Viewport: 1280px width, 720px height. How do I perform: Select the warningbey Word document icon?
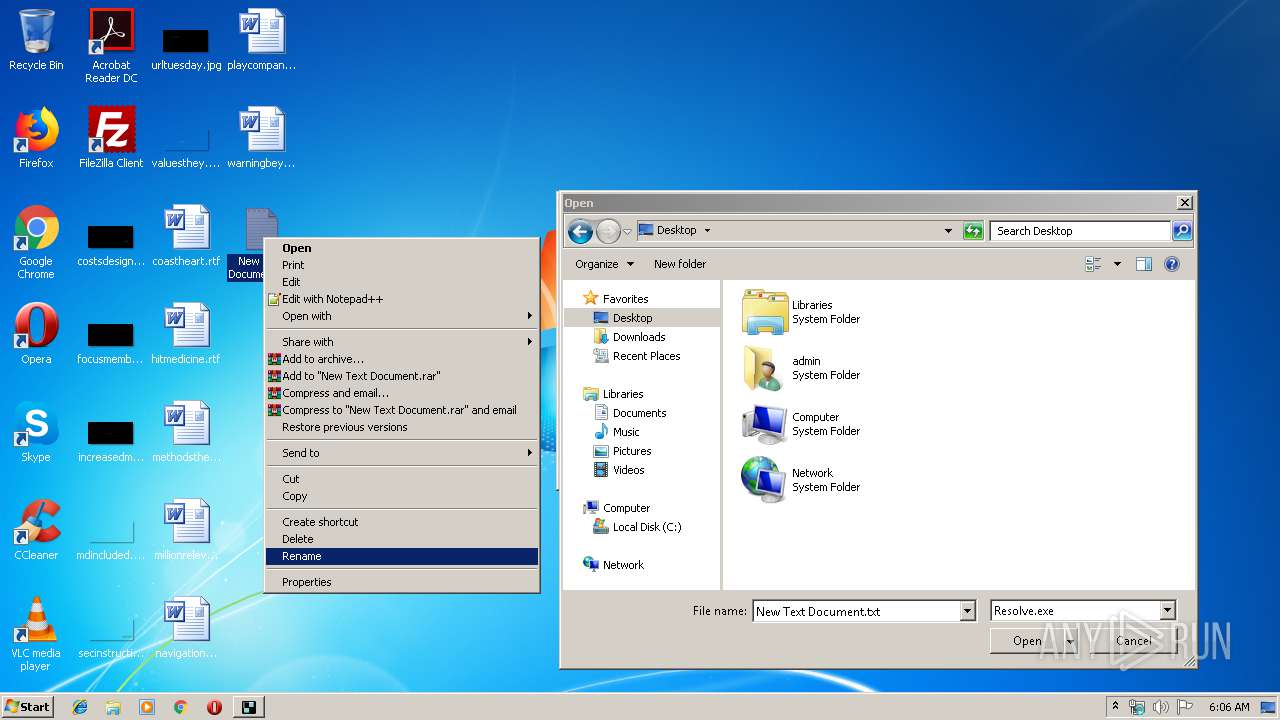tap(262, 138)
